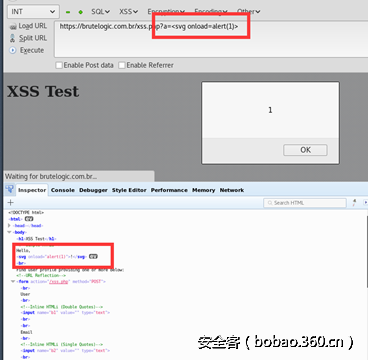Collapse the form node in Inspector

(13, 282)
